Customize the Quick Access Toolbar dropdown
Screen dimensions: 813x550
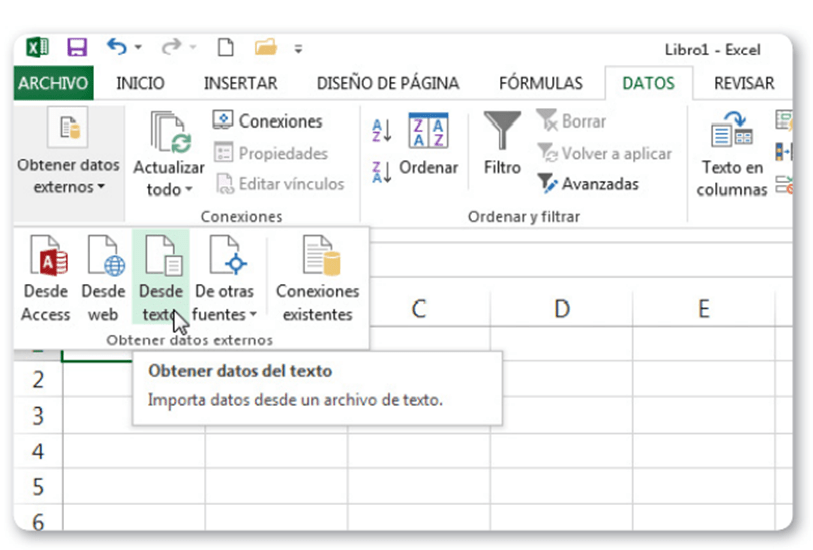(x=298, y=49)
